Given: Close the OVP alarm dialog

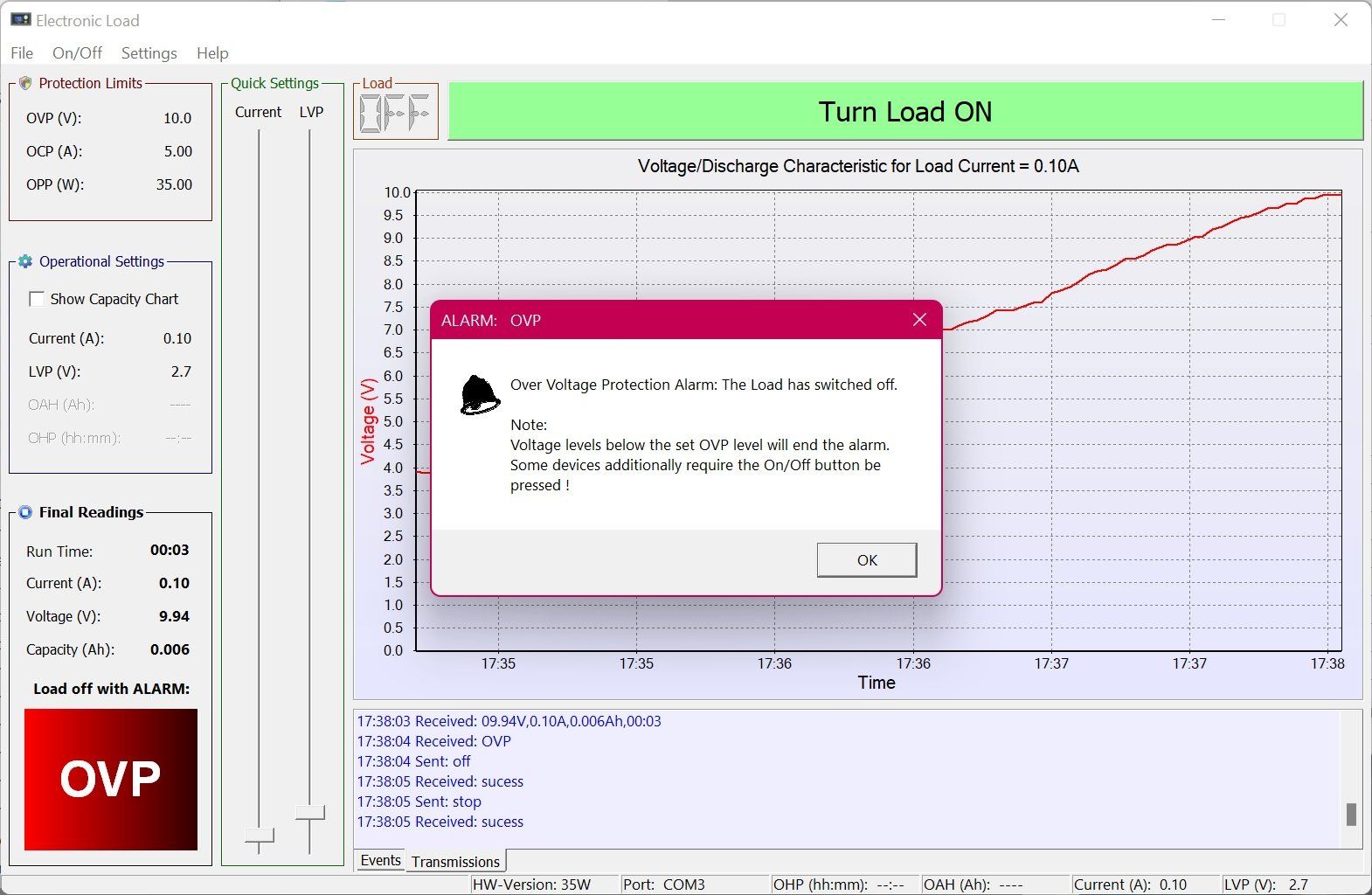Looking at the screenshot, I should tap(919, 320).
